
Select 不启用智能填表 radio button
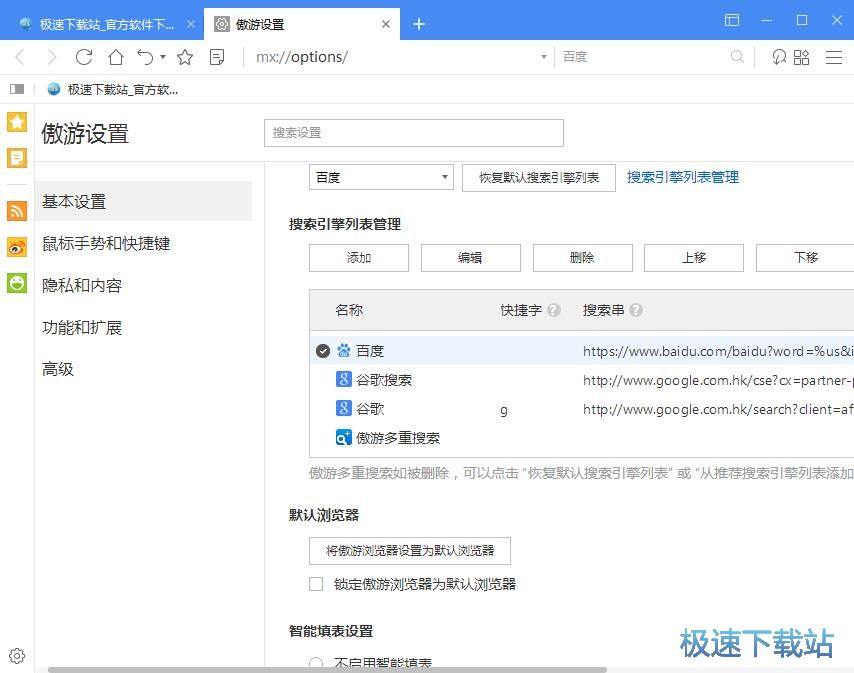316,664
